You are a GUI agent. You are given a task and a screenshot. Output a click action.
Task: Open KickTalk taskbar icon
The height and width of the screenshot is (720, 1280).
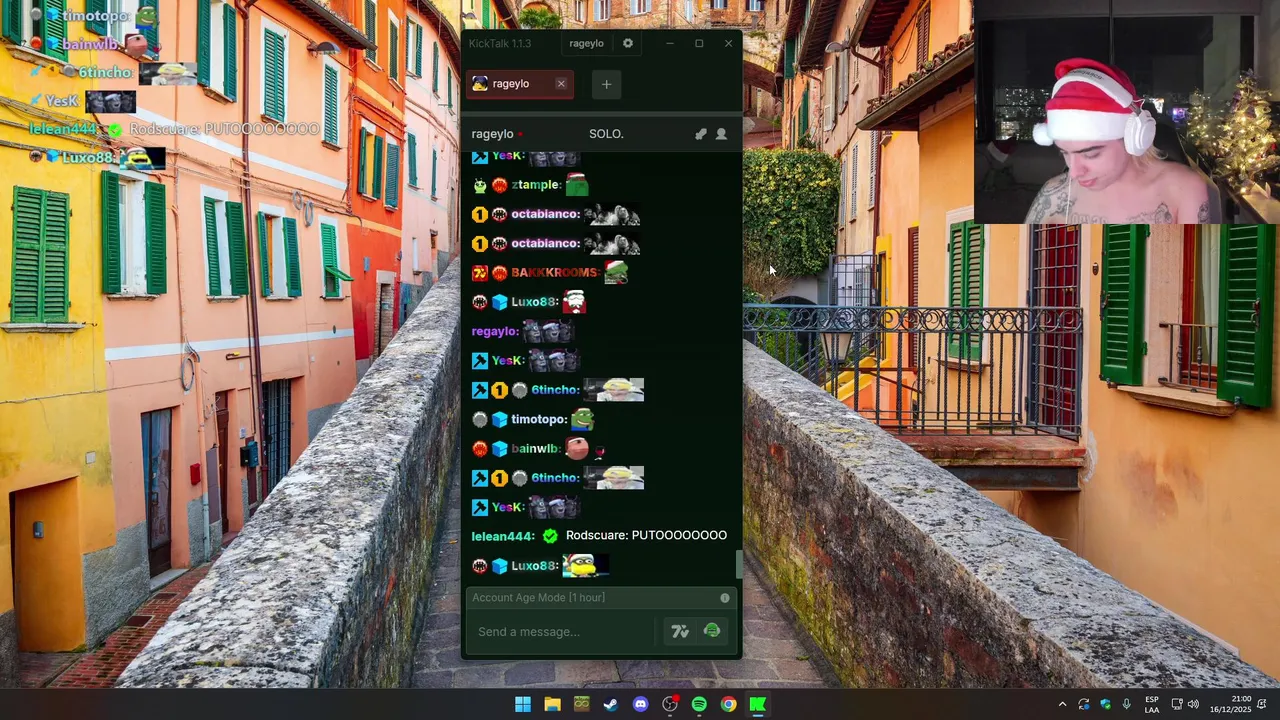[x=758, y=705]
